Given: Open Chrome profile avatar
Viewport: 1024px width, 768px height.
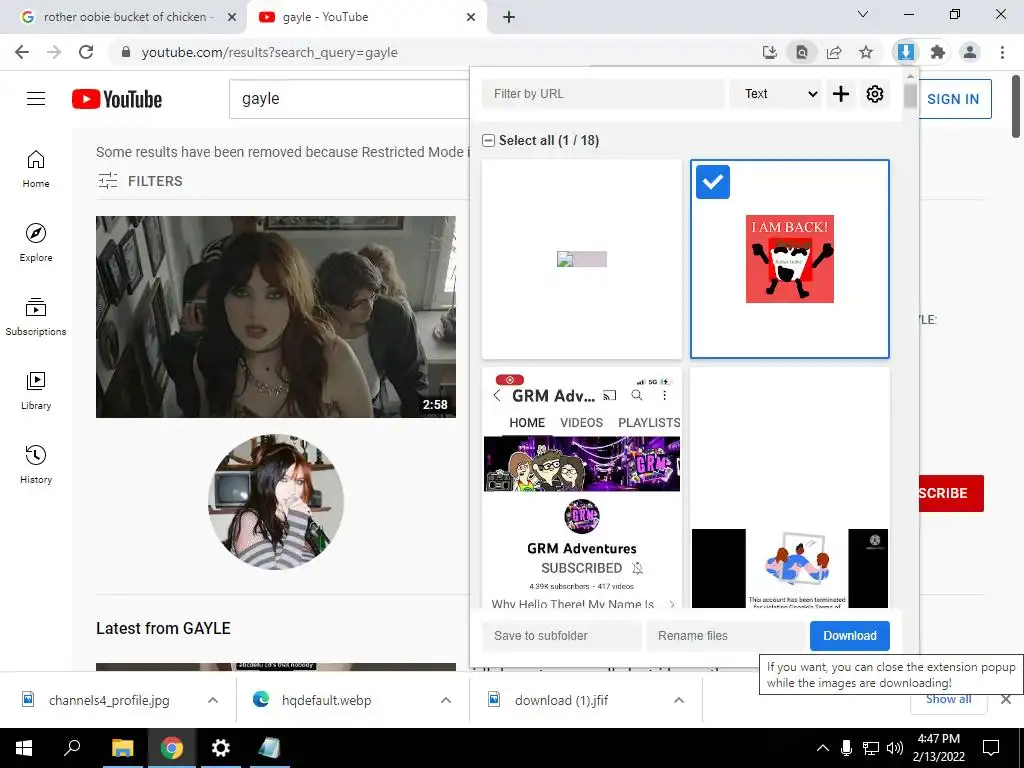Looking at the screenshot, I should [970, 52].
